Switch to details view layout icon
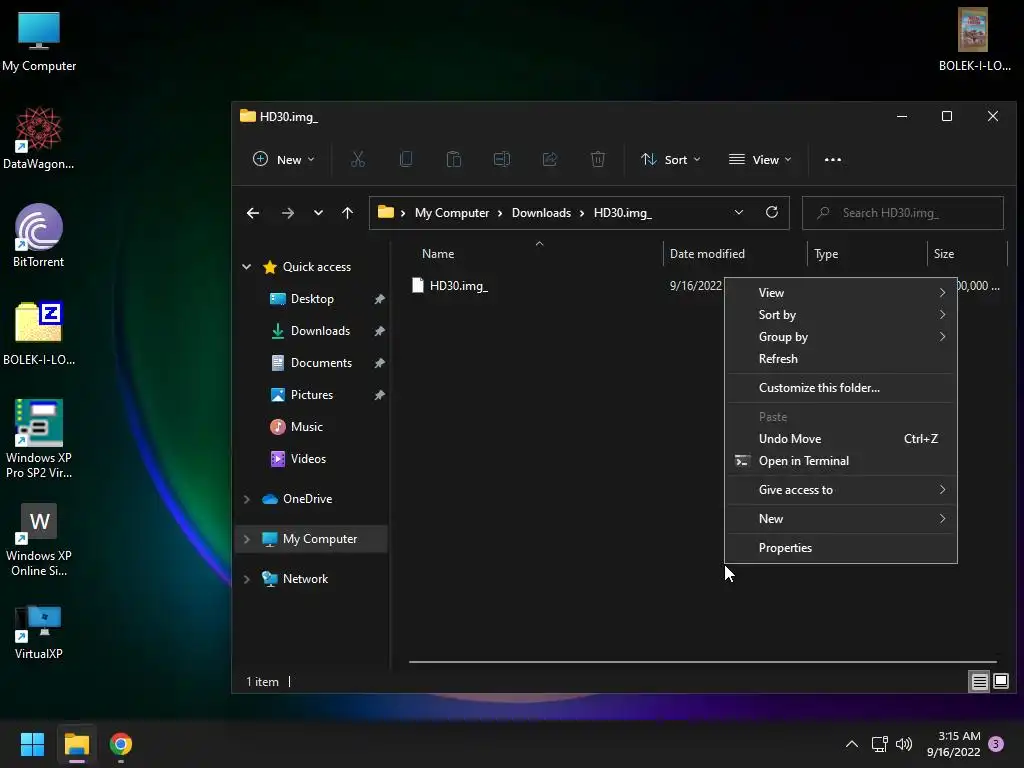The height and width of the screenshot is (768, 1024). (980, 682)
